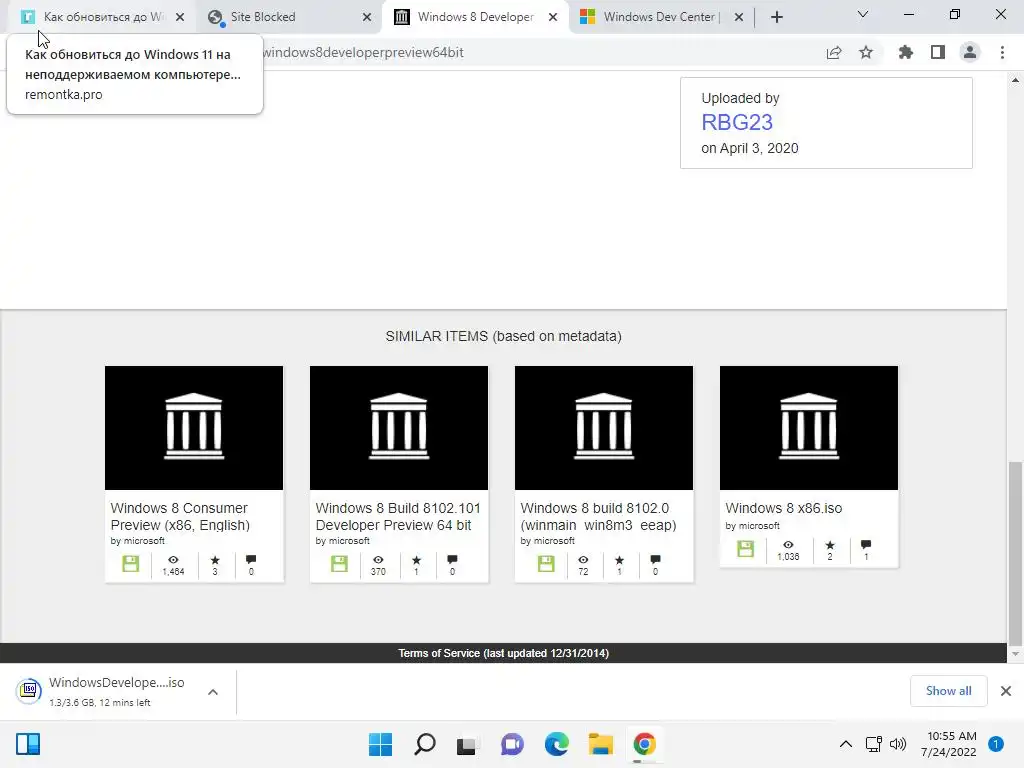
Task: Expand download options chevron for the iso
Action: [x=213, y=692]
